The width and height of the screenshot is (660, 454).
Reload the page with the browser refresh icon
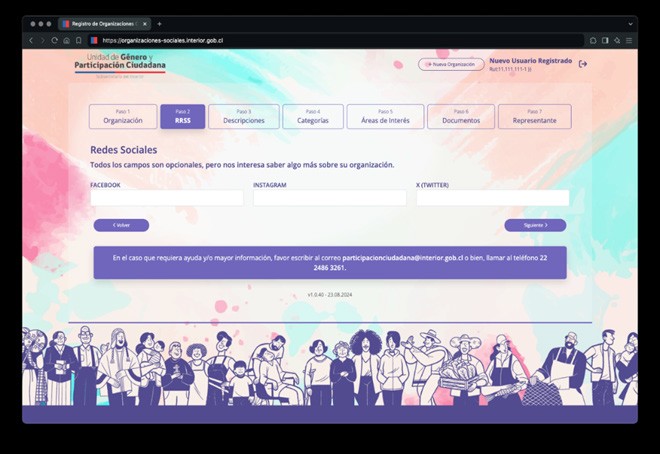(x=54, y=40)
